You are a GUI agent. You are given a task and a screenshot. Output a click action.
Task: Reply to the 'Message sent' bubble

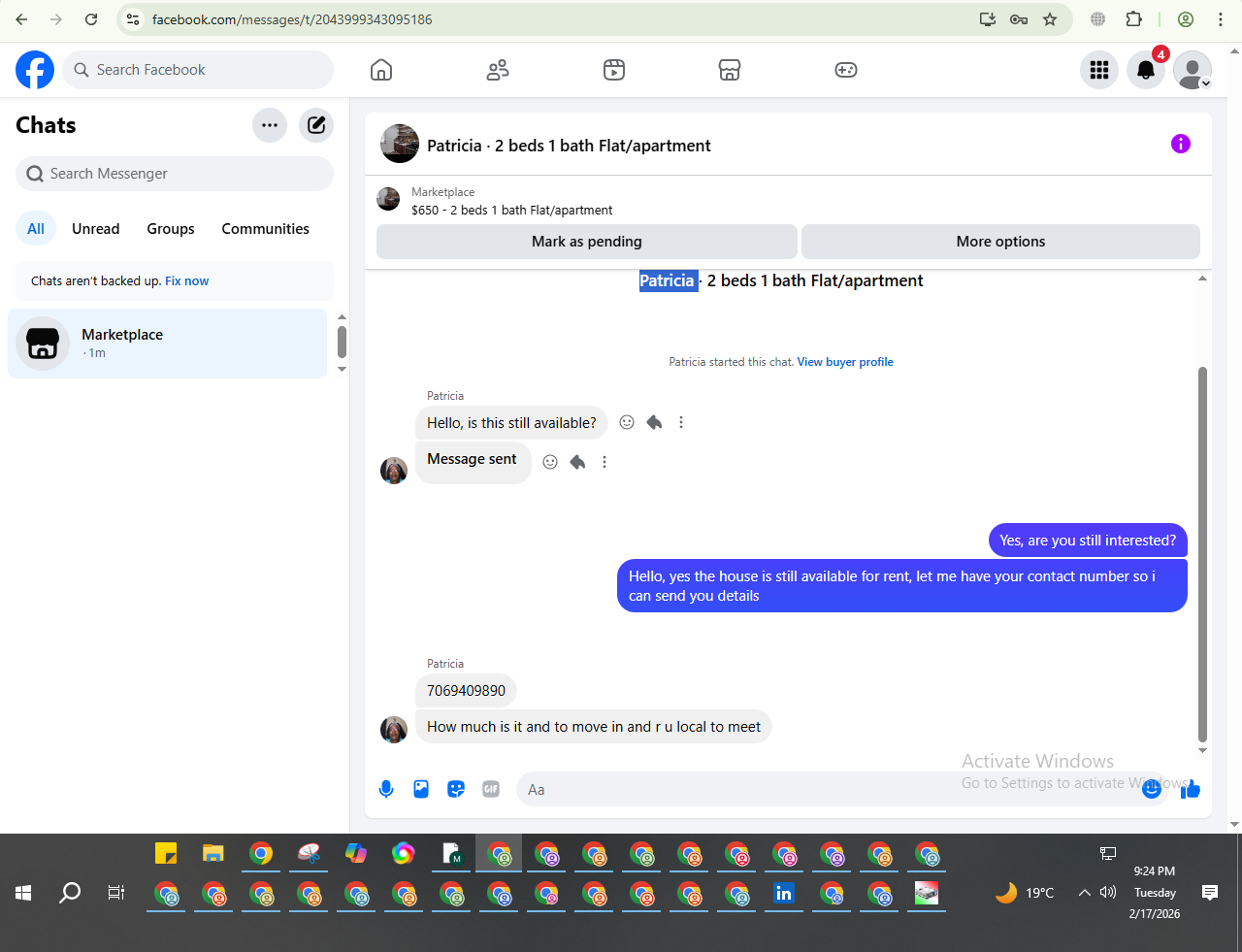coord(577,462)
